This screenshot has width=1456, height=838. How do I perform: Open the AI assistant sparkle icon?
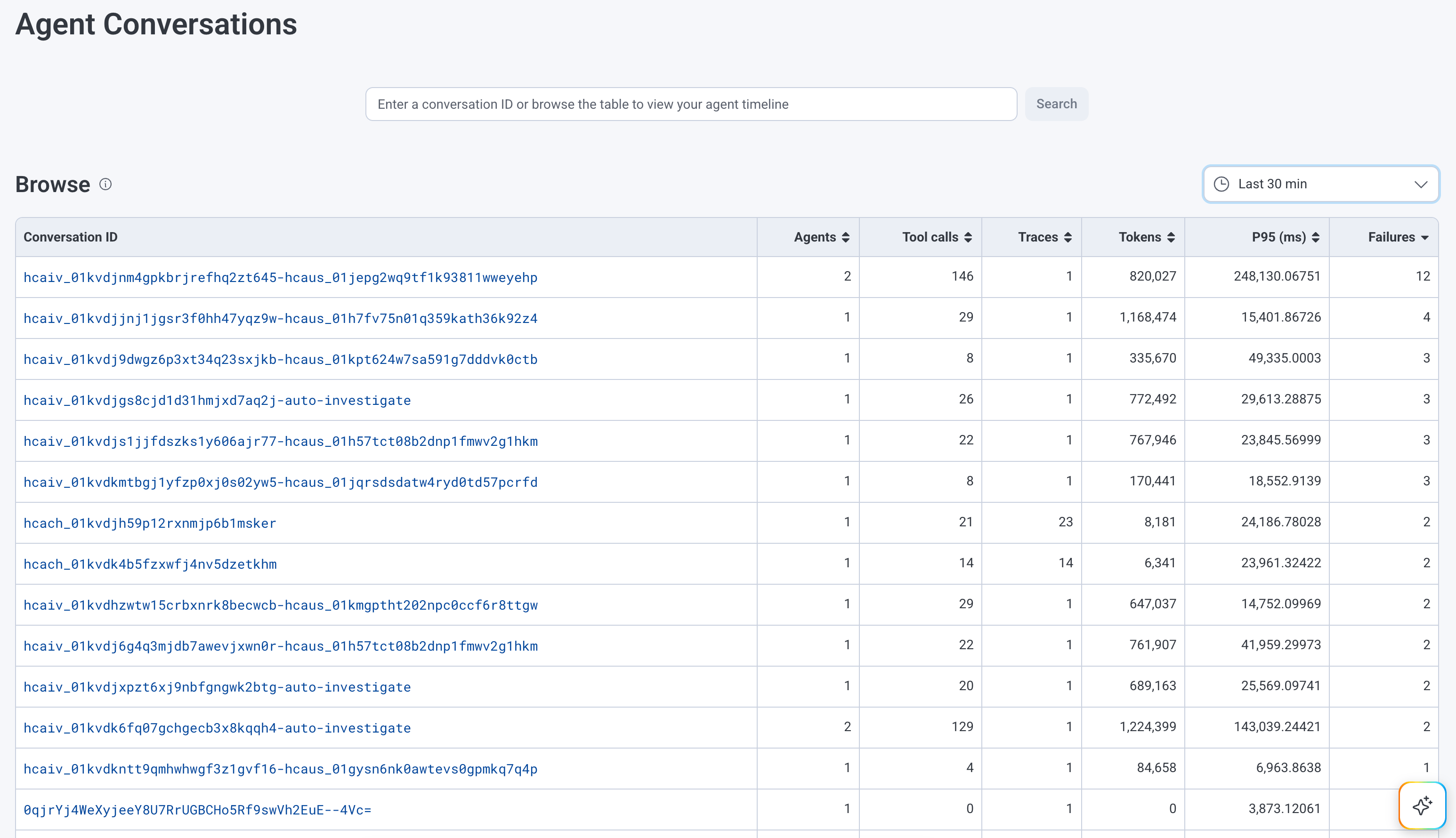point(1422,805)
